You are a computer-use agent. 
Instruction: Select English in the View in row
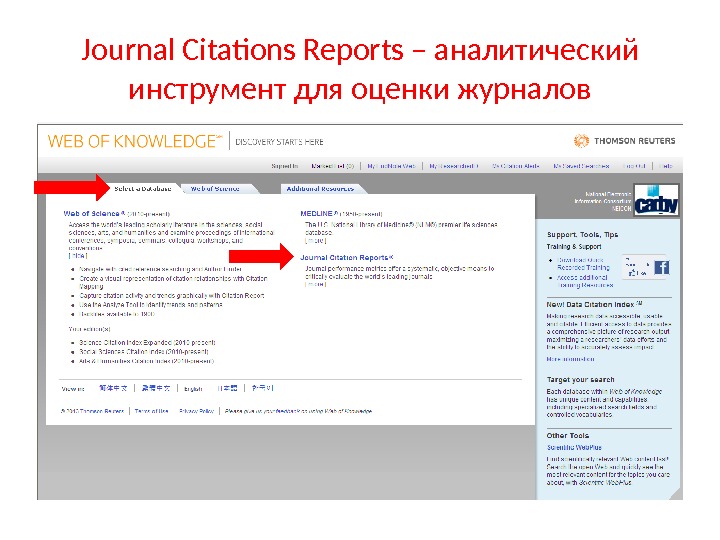point(193,389)
